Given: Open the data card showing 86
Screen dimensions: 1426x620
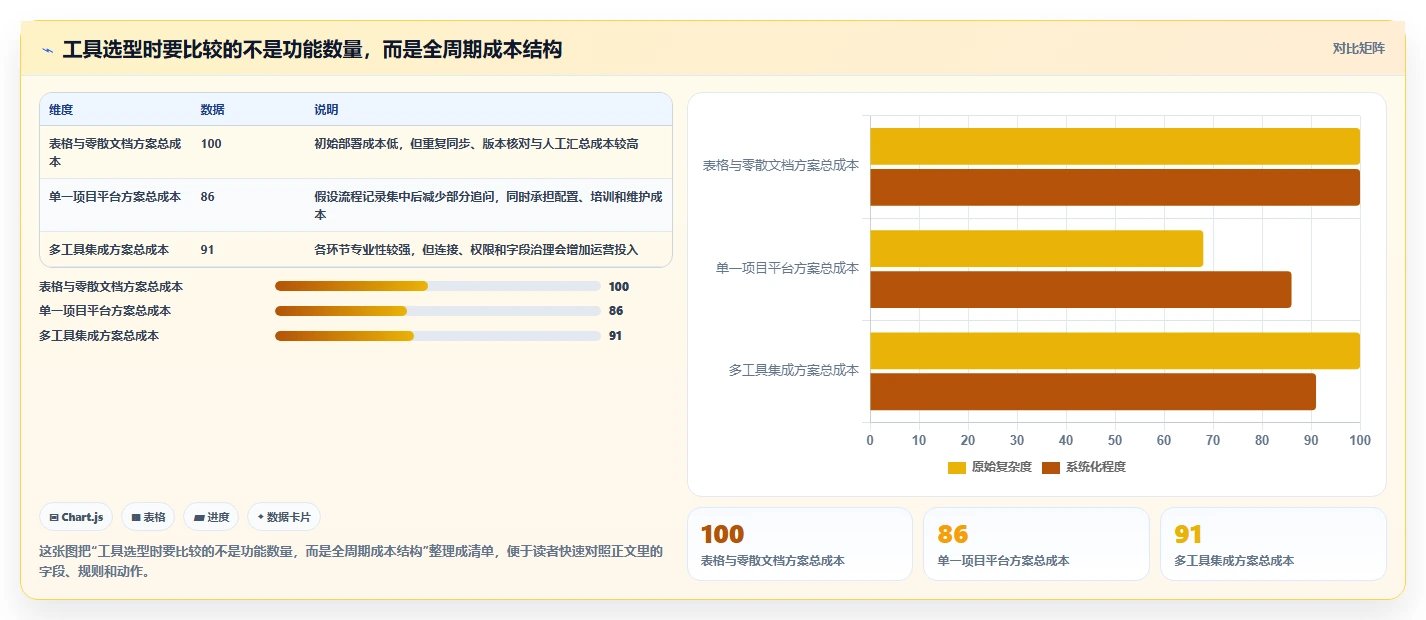Looking at the screenshot, I should (1036, 544).
